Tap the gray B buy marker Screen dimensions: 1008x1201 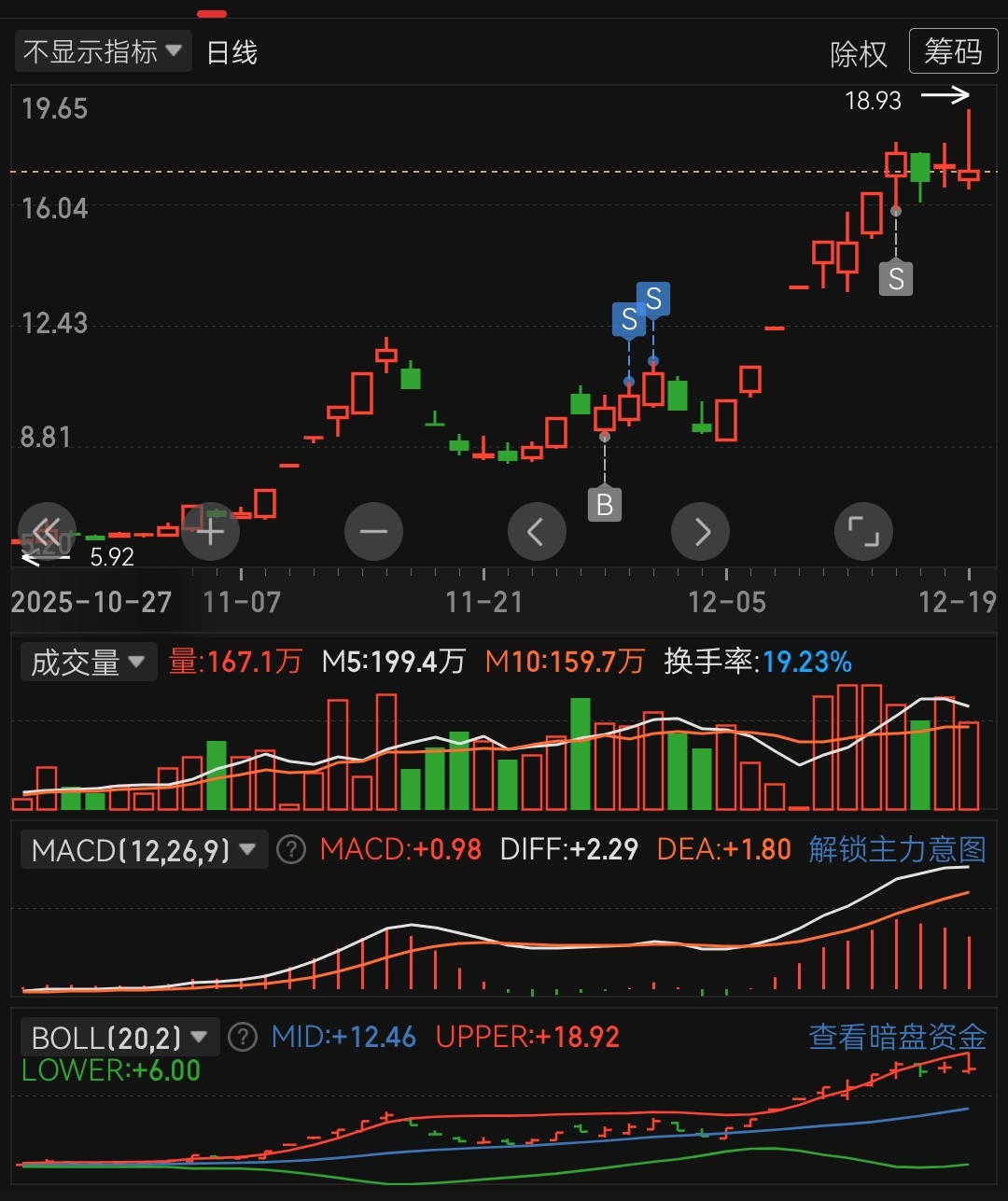605,505
